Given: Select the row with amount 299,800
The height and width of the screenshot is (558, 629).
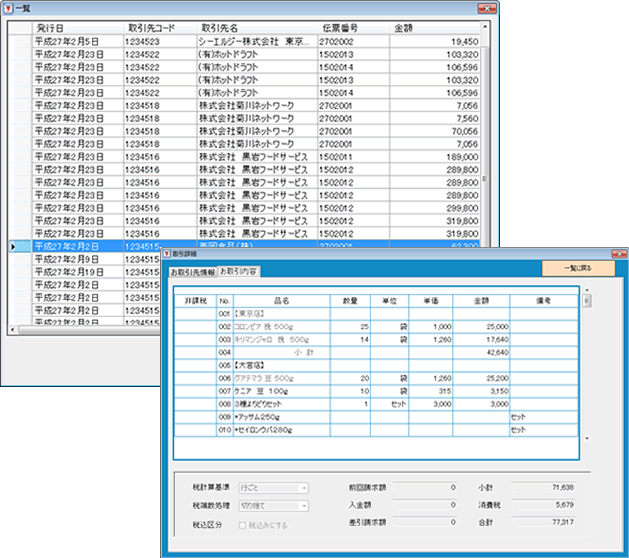Looking at the screenshot, I should click(x=245, y=208).
